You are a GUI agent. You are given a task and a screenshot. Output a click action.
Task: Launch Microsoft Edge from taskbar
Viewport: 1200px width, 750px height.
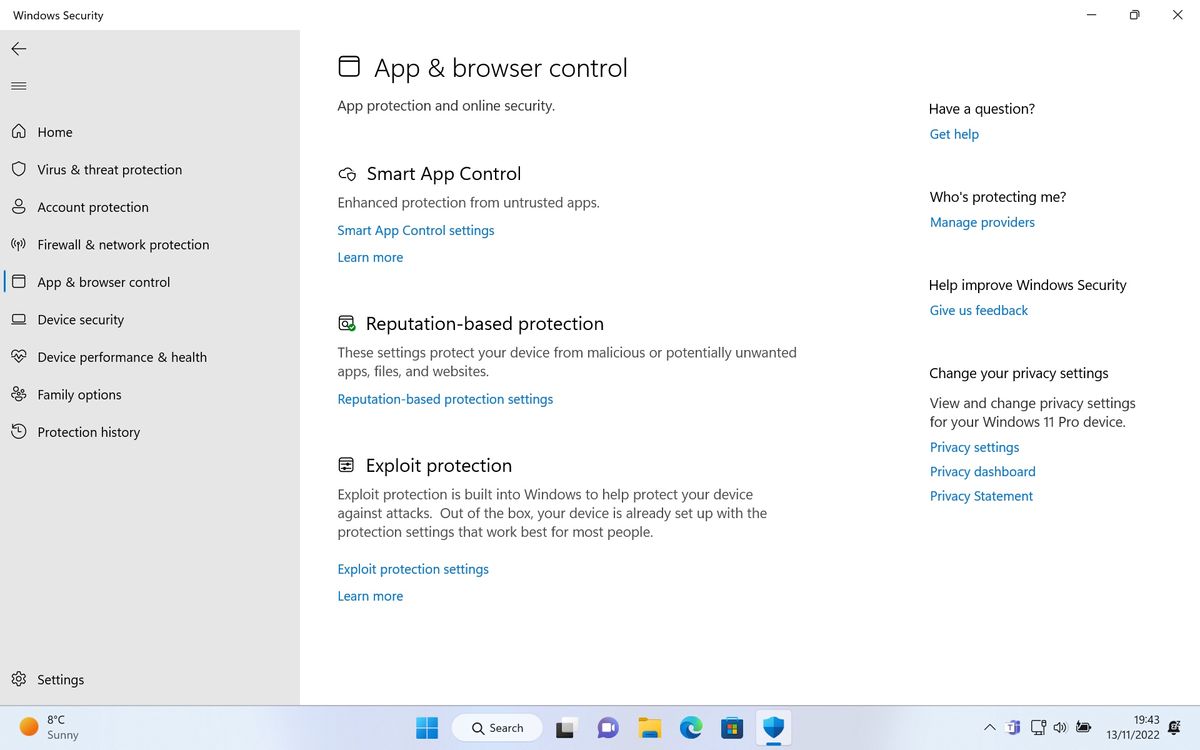click(690, 728)
